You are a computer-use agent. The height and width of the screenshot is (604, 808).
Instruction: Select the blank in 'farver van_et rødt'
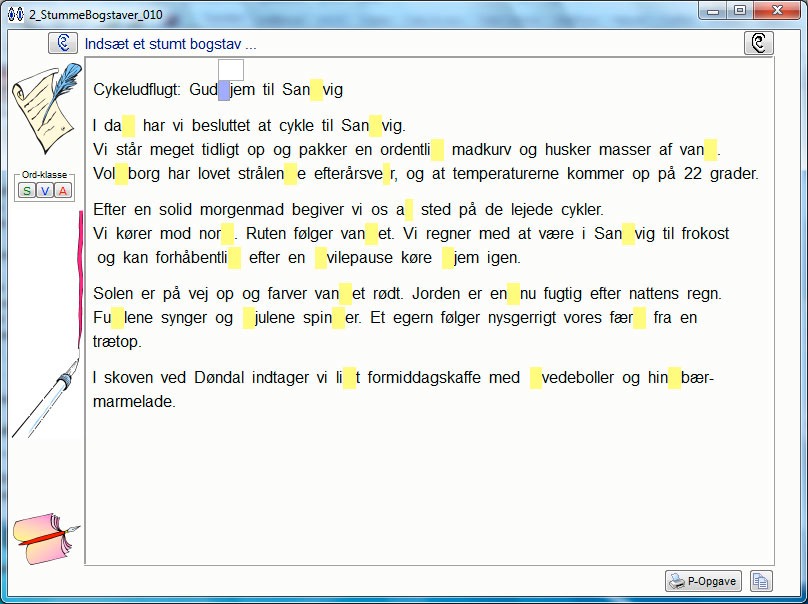tap(346, 294)
